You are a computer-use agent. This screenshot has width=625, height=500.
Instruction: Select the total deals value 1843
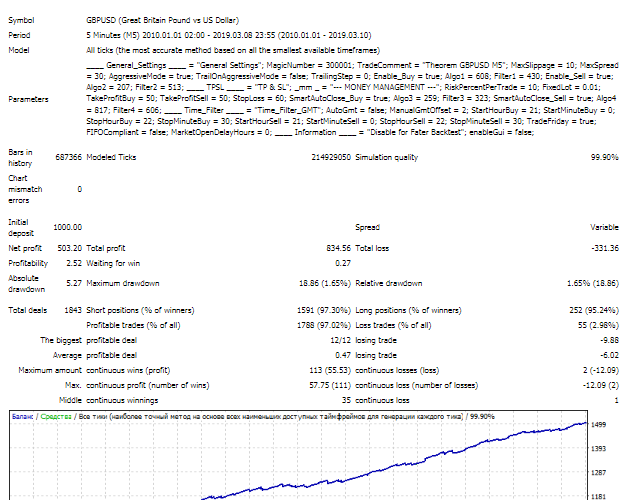(73, 310)
